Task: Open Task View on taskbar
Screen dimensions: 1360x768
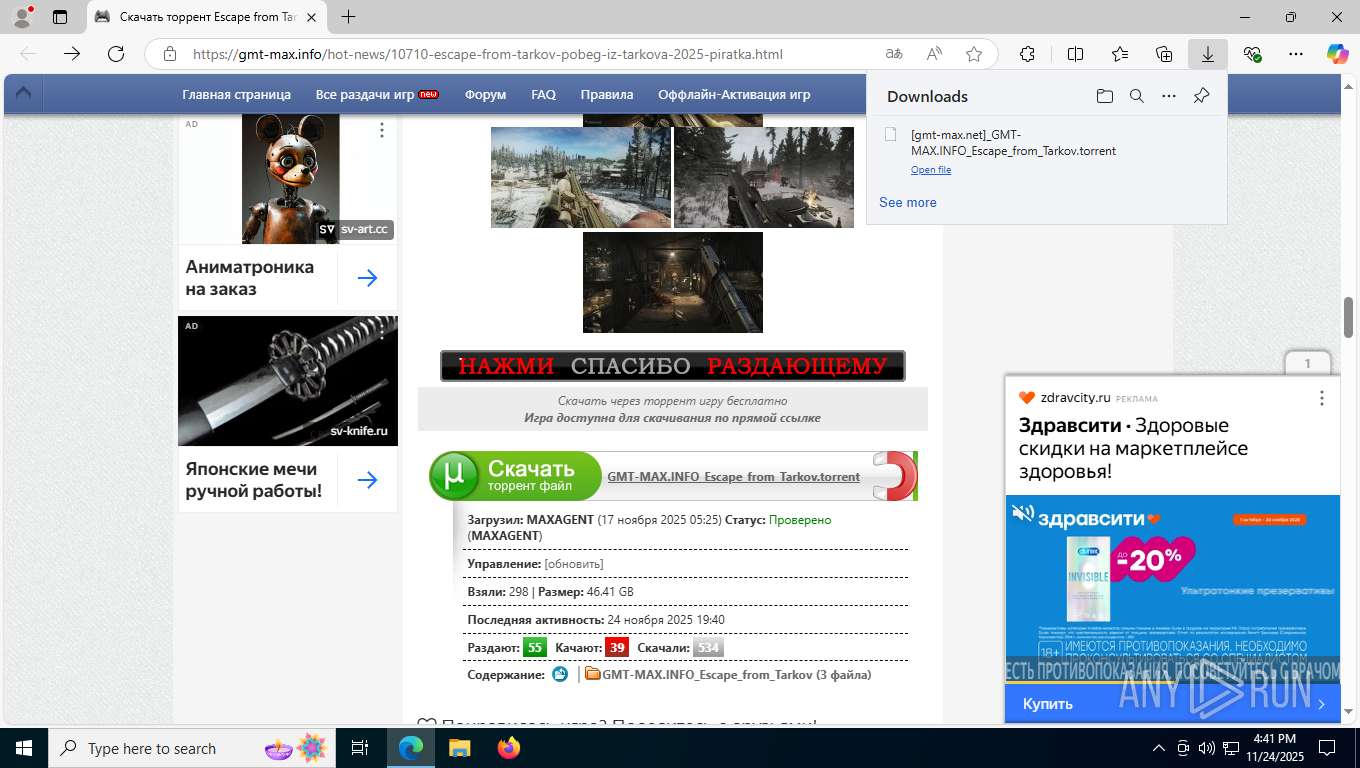Action: pyautogui.click(x=360, y=748)
